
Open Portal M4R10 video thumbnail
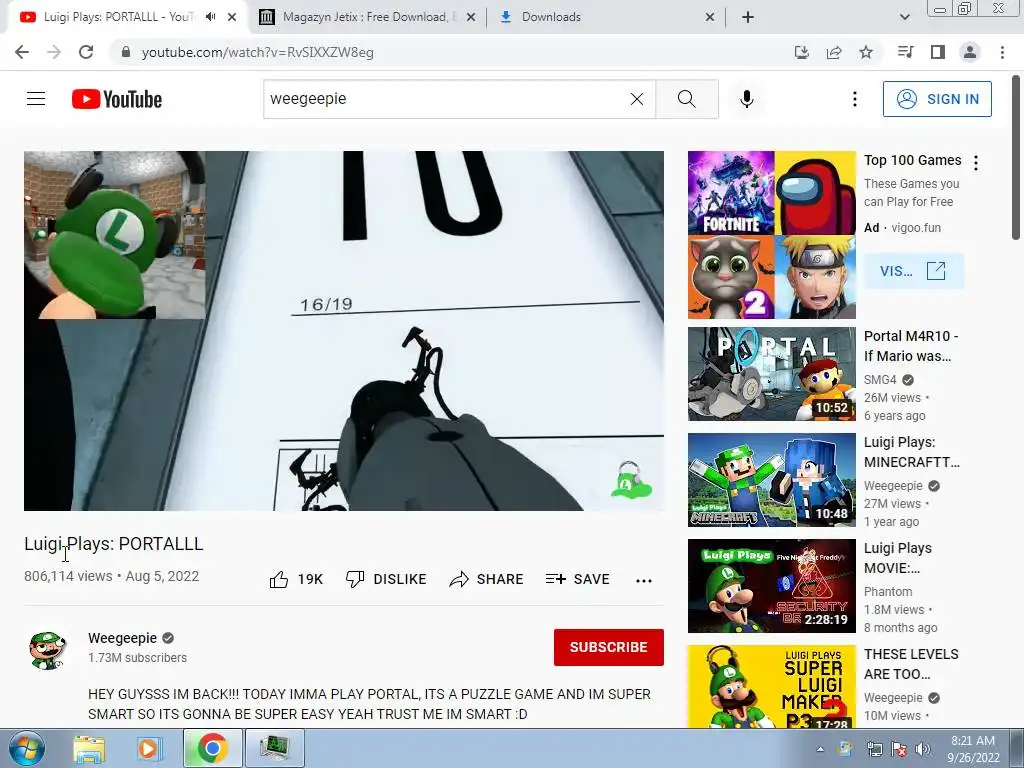771,374
